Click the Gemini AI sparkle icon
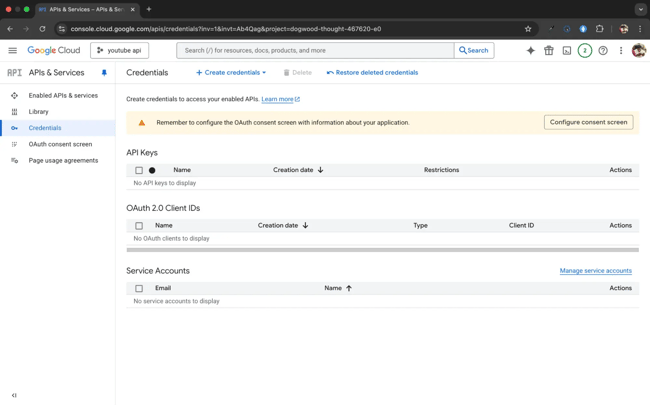 530,50
